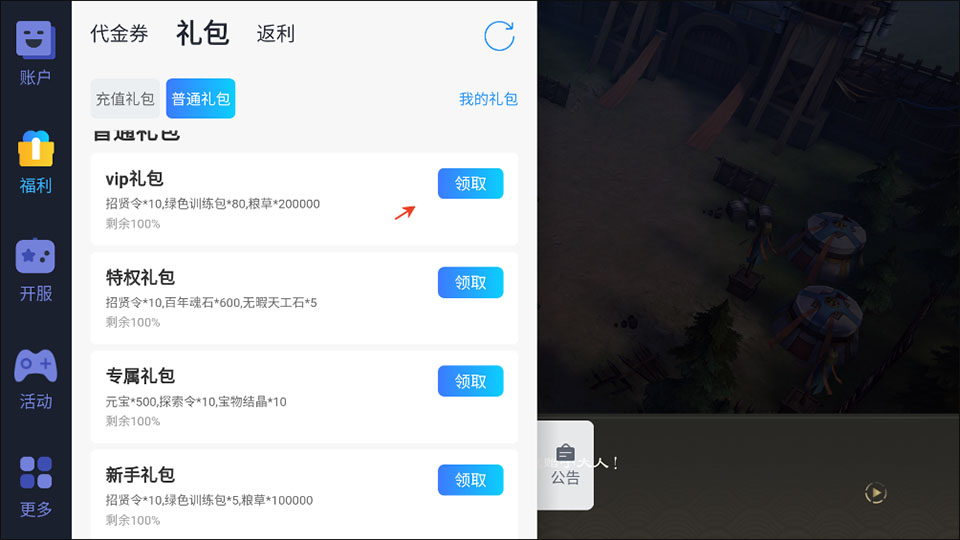Viewport: 960px width, 540px height.
Task: Claim the 专属礼包 with 领取 button
Action: 470,381
